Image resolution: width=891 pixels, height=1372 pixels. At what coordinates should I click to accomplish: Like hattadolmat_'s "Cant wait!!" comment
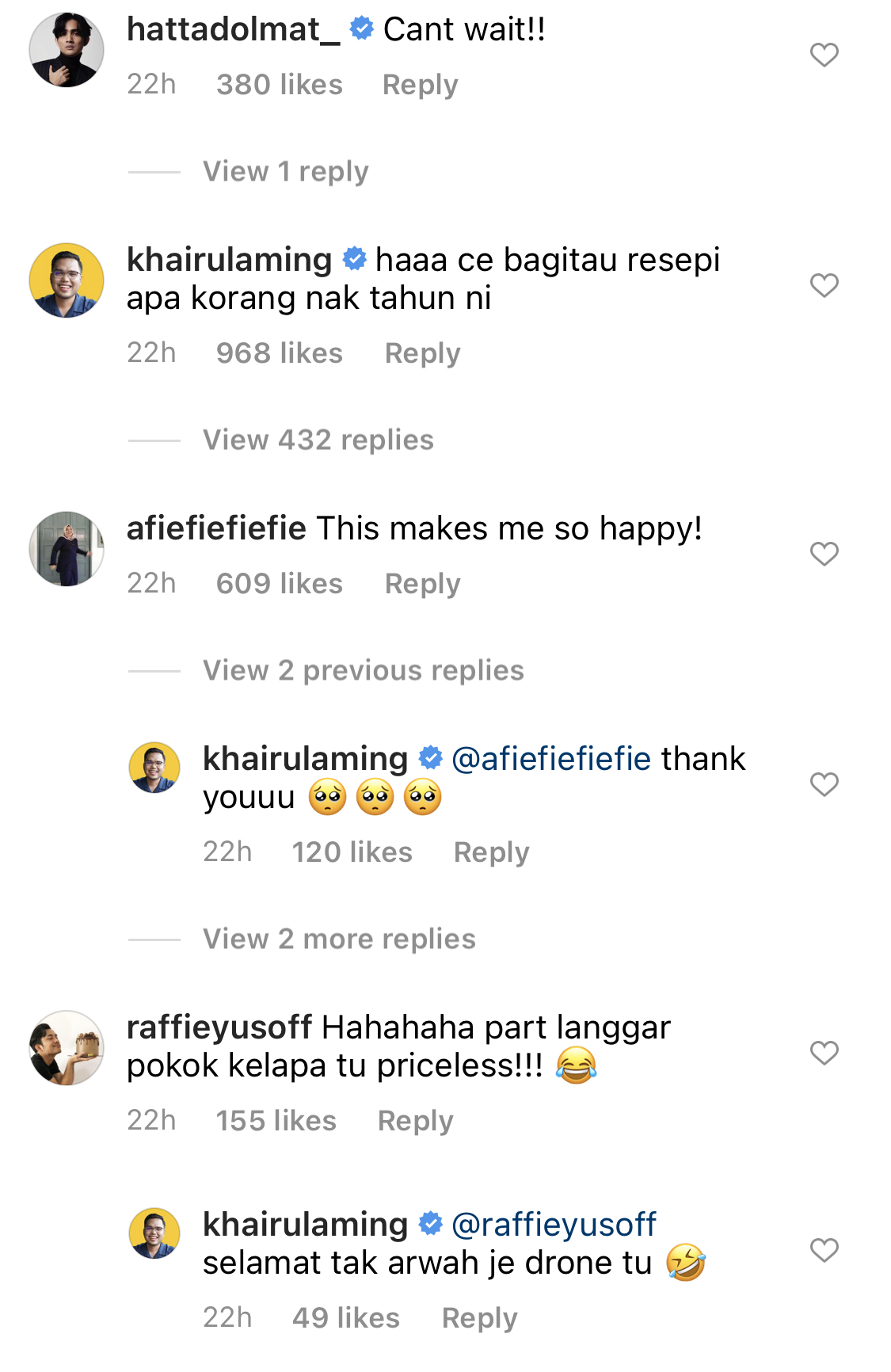pos(824,55)
